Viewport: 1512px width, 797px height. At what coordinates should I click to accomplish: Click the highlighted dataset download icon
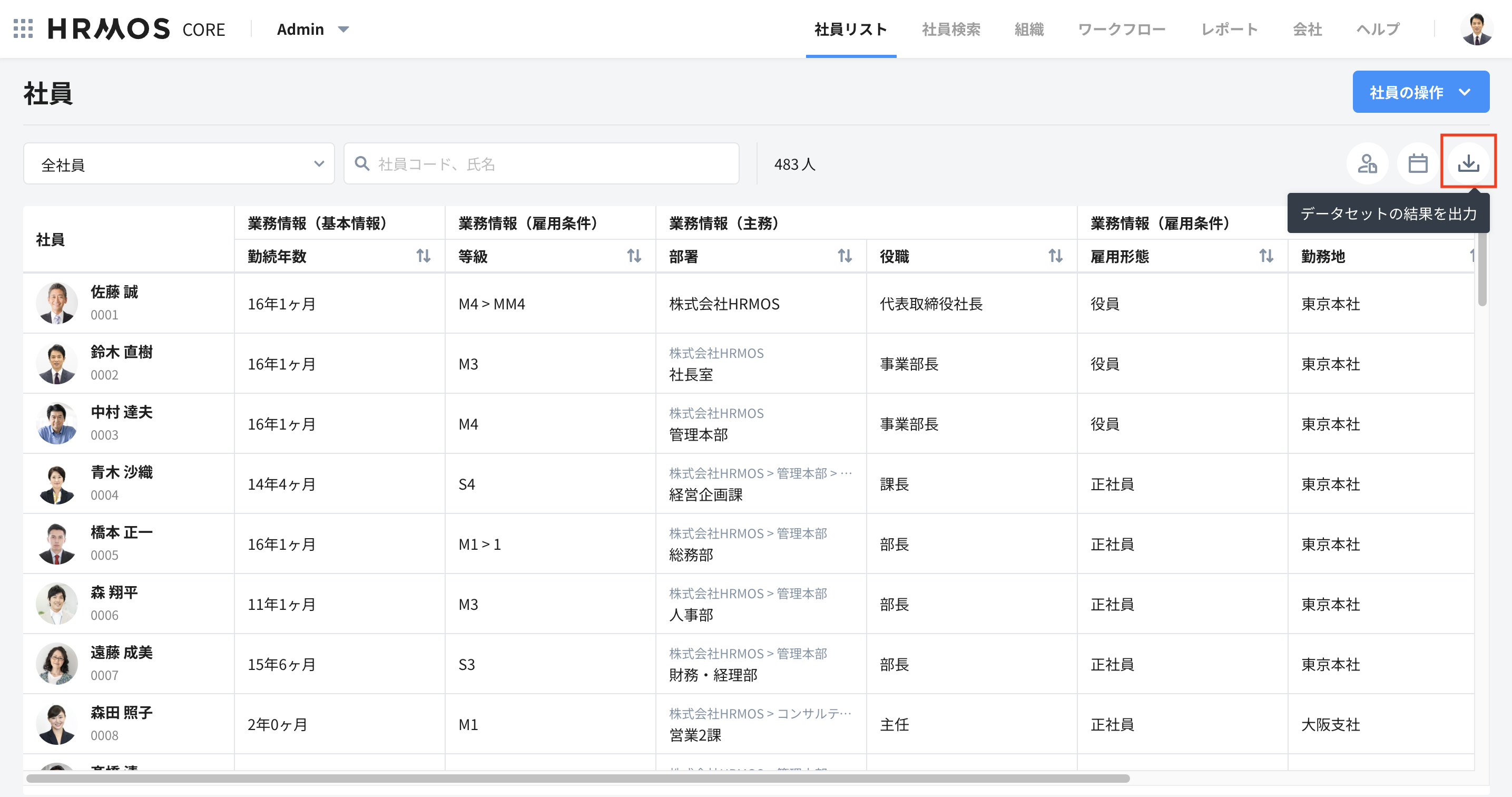coord(1469,162)
